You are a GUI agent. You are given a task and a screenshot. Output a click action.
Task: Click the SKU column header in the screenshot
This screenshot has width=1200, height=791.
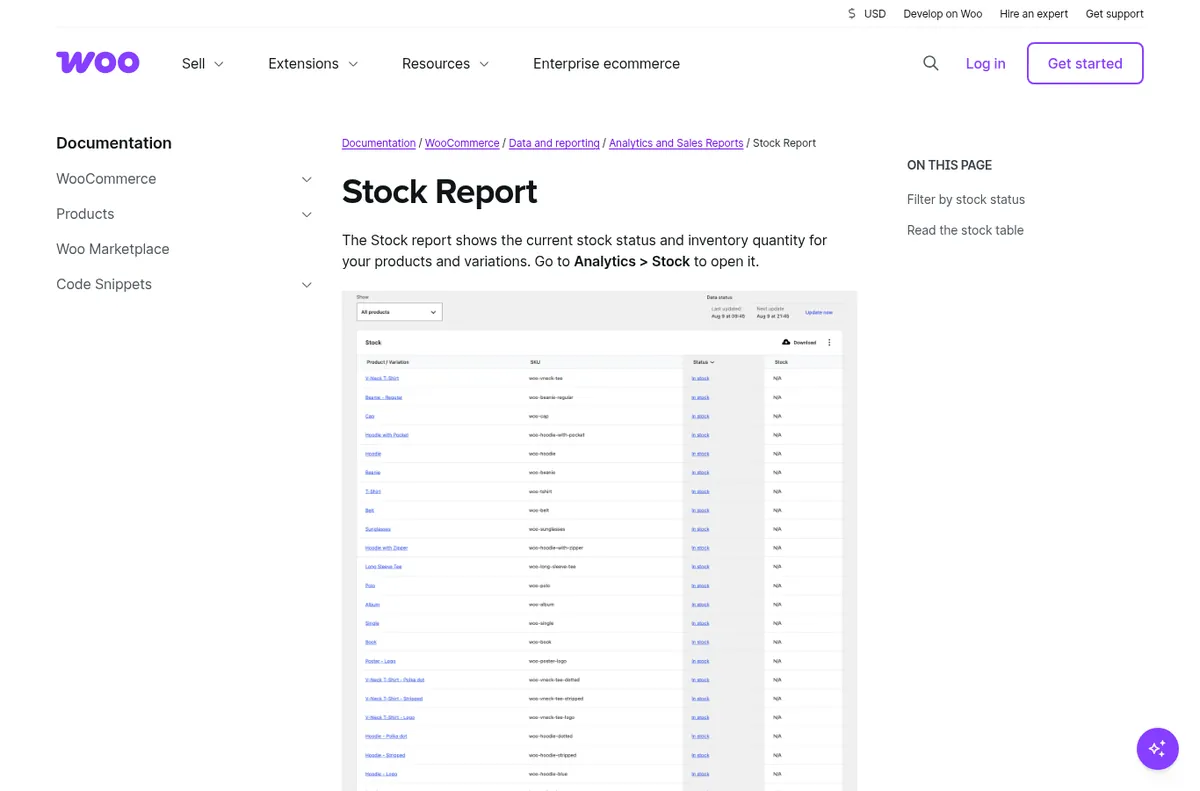coord(535,362)
